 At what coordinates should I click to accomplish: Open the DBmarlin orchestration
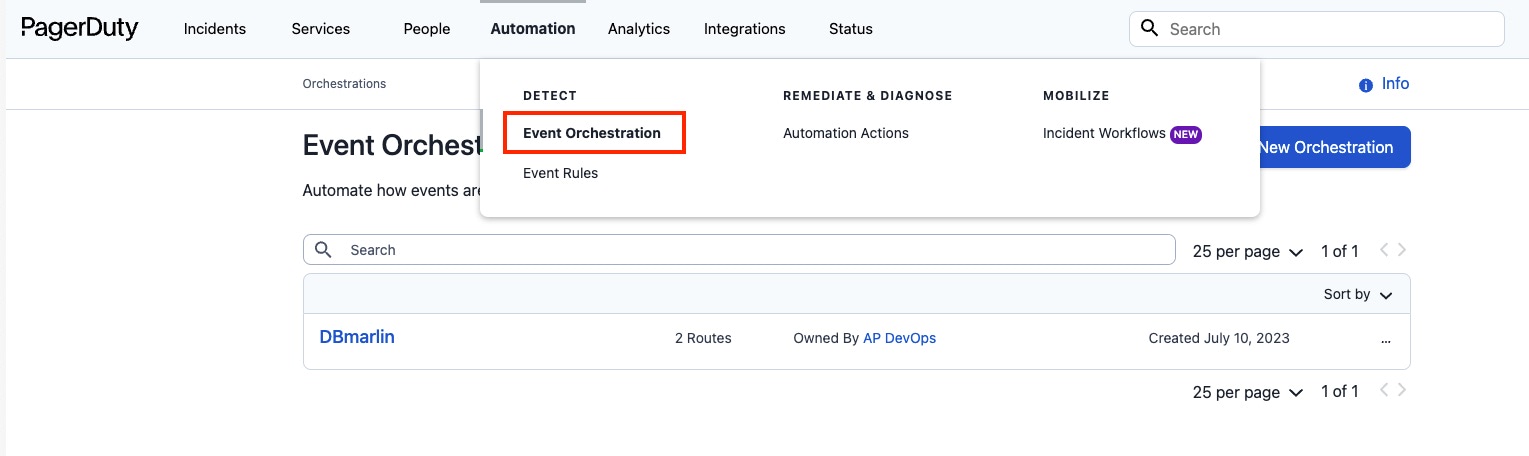357,337
